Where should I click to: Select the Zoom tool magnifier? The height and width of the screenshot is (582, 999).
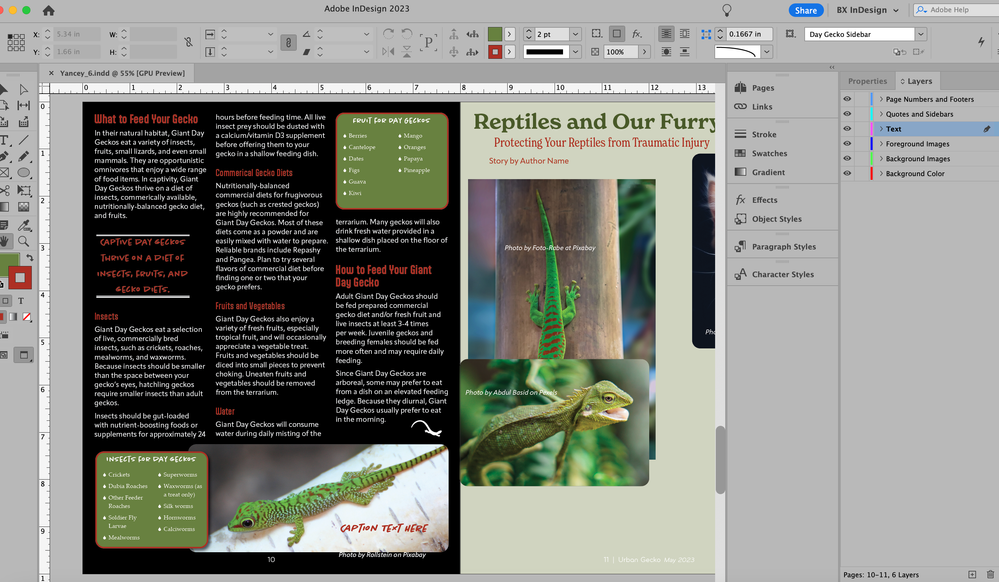(x=21, y=241)
